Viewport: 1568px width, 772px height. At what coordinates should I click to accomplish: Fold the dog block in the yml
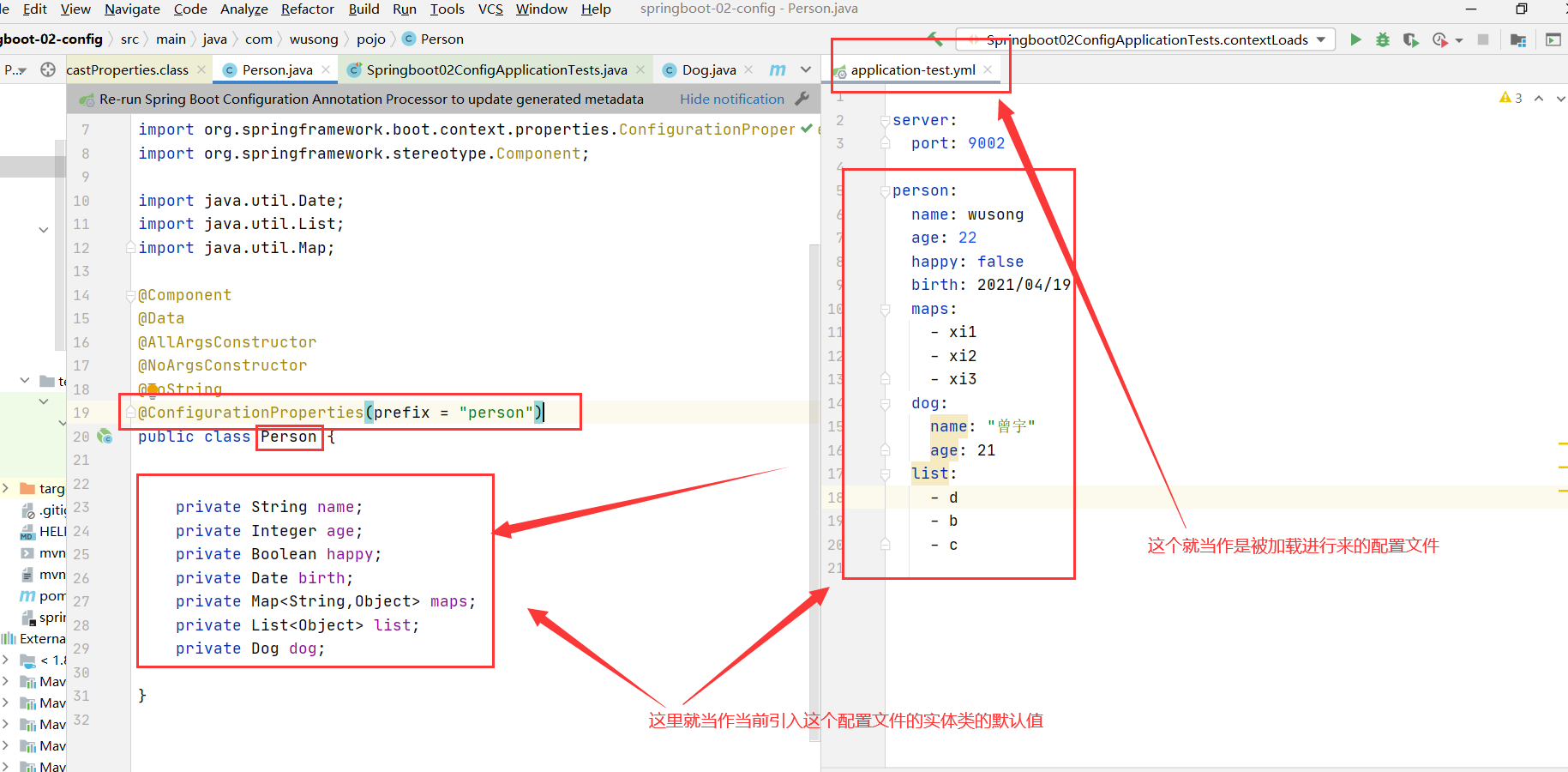(885, 403)
